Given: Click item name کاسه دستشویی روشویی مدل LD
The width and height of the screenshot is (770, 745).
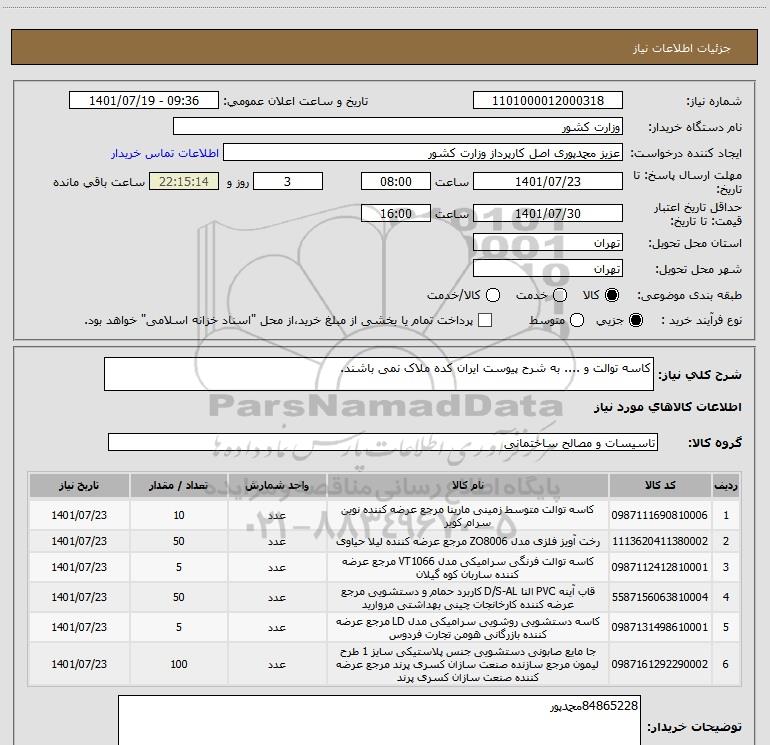Looking at the screenshot, I should 468,628.
